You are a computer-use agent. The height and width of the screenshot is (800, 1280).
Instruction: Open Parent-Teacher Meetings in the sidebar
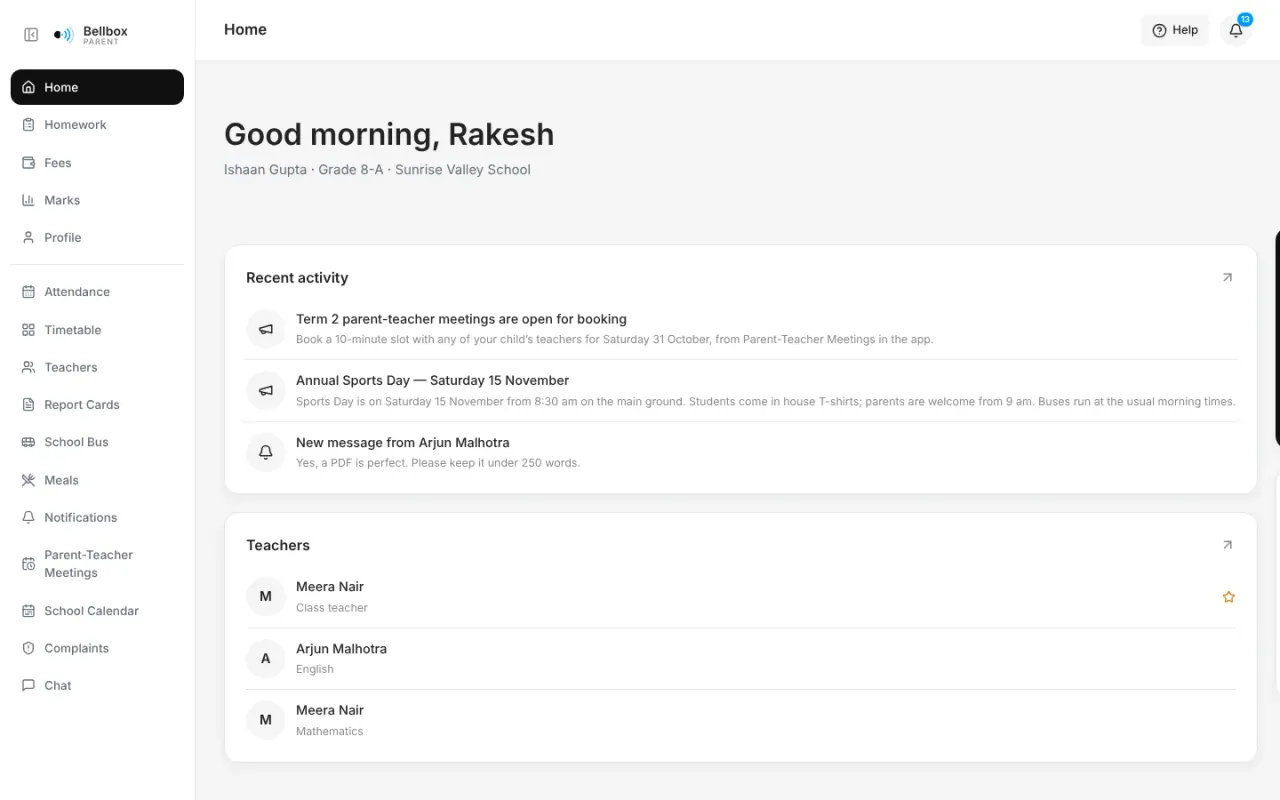[97, 564]
